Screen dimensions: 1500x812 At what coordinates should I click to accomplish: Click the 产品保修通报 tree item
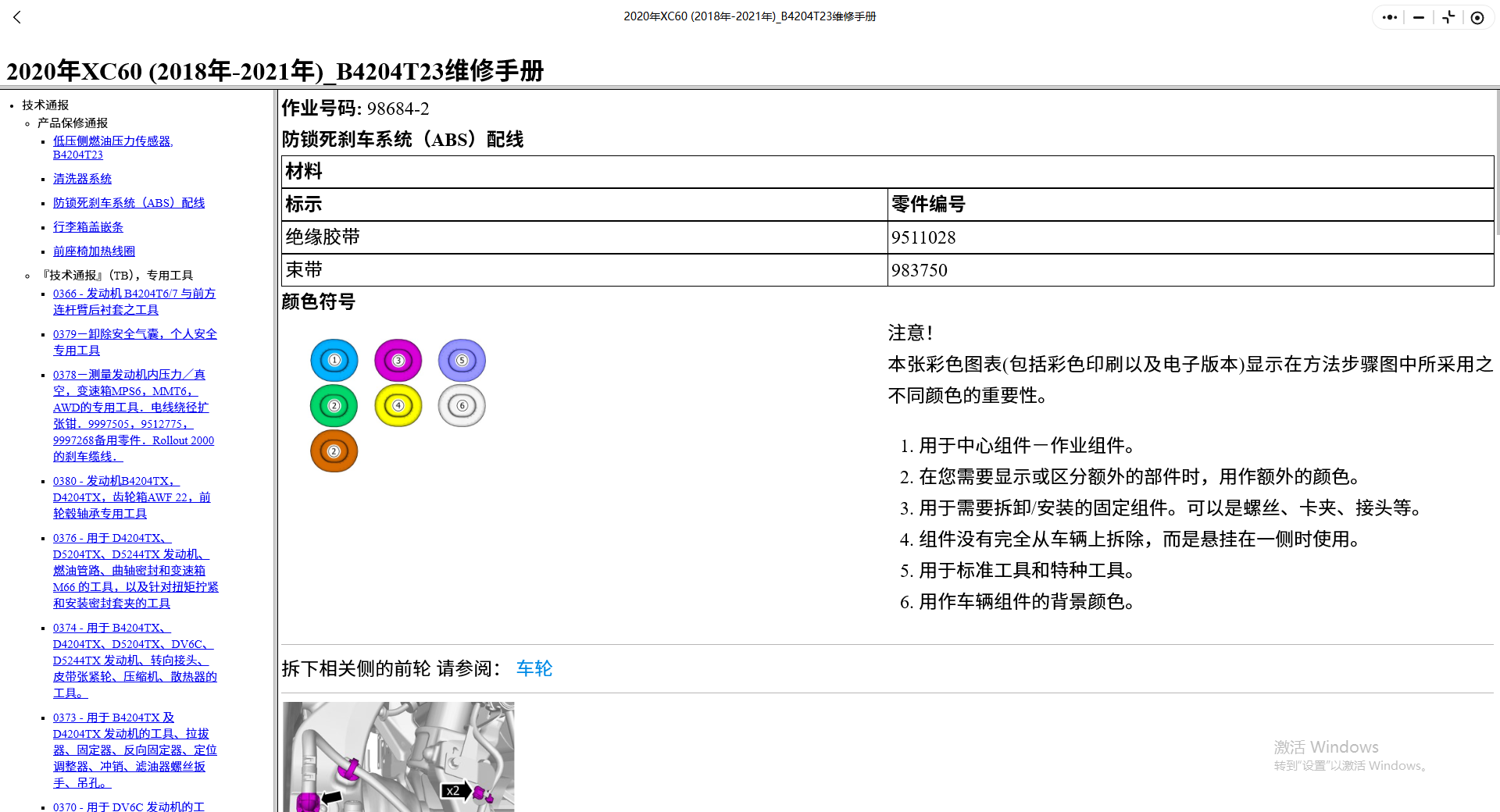click(73, 123)
